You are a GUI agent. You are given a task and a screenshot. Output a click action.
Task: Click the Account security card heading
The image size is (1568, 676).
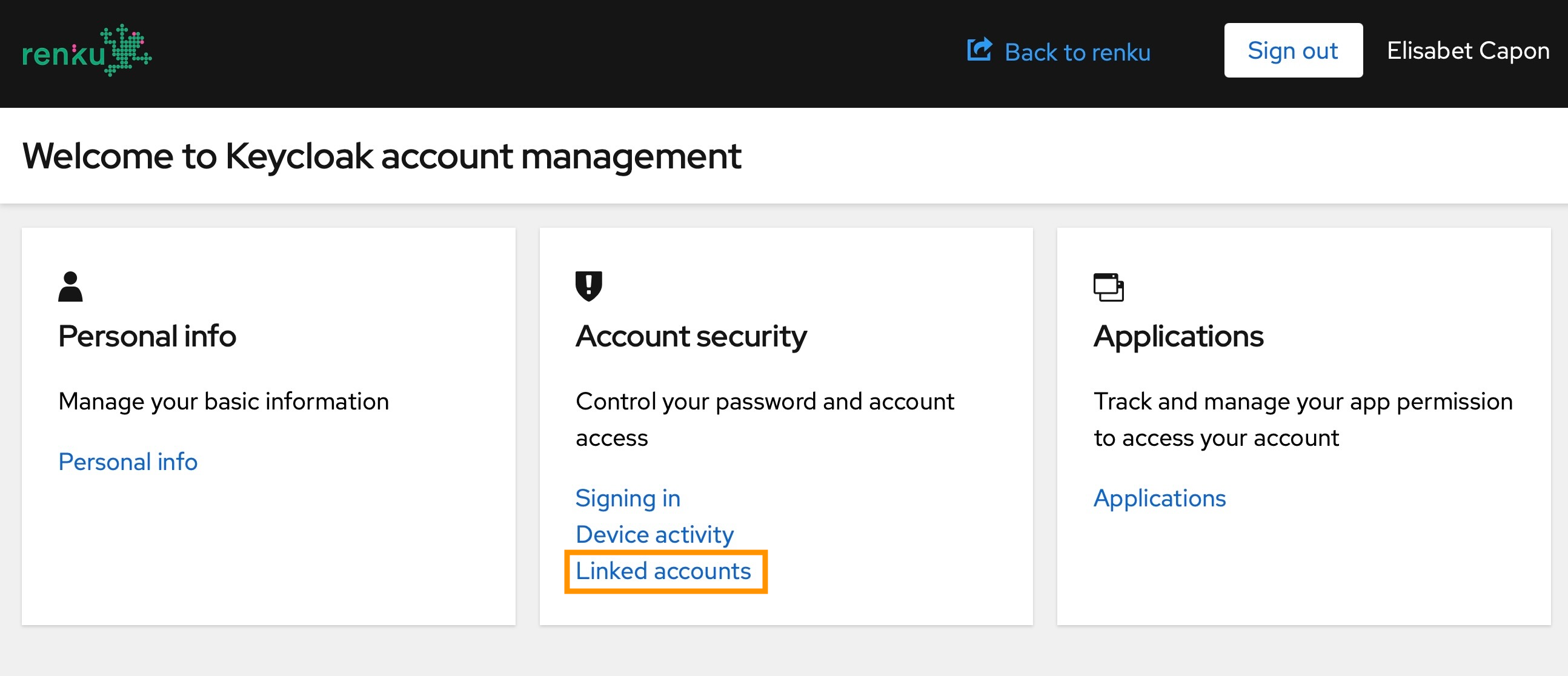691,336
